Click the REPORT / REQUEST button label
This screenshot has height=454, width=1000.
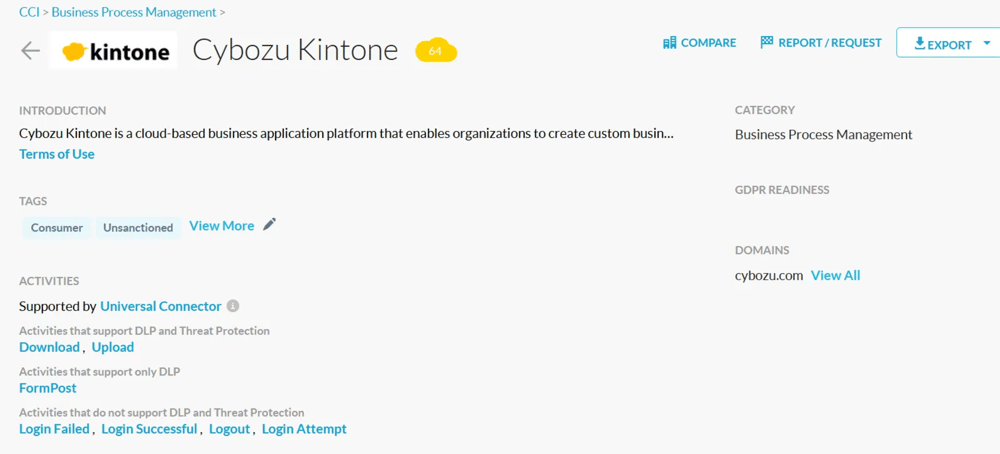(830, 43)
